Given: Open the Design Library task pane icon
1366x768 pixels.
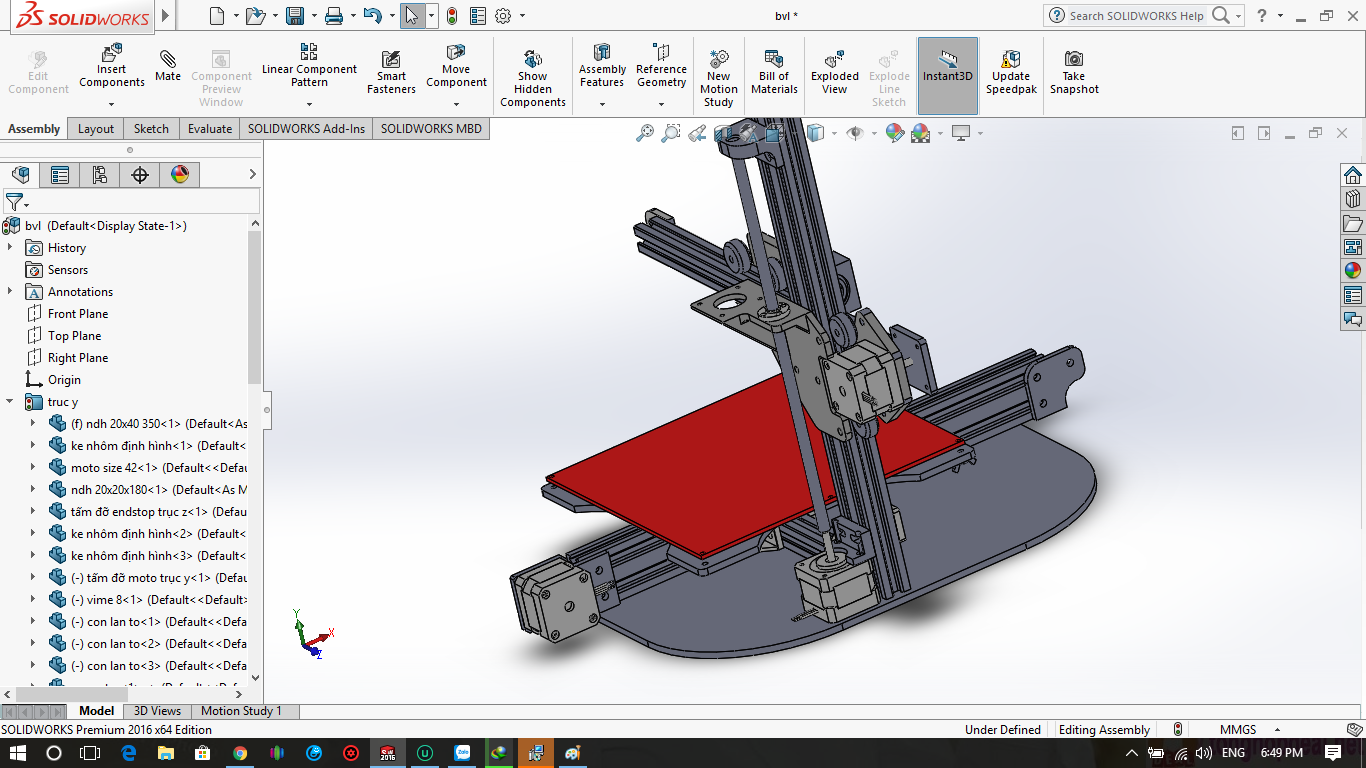Looking at the screenshot, I should click(1353, 199).
